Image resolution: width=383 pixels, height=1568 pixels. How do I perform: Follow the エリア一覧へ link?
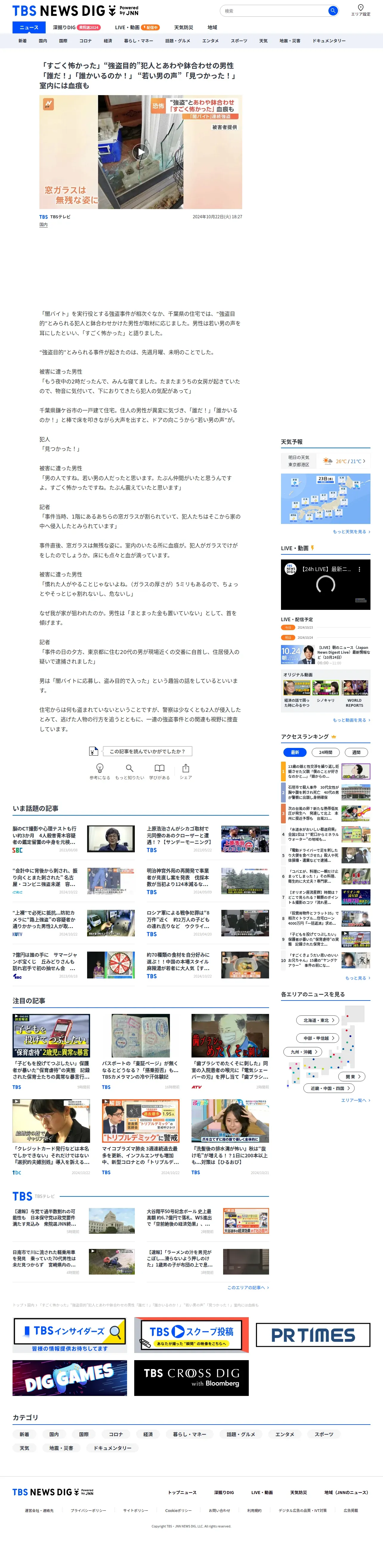tap(356, 1100)
